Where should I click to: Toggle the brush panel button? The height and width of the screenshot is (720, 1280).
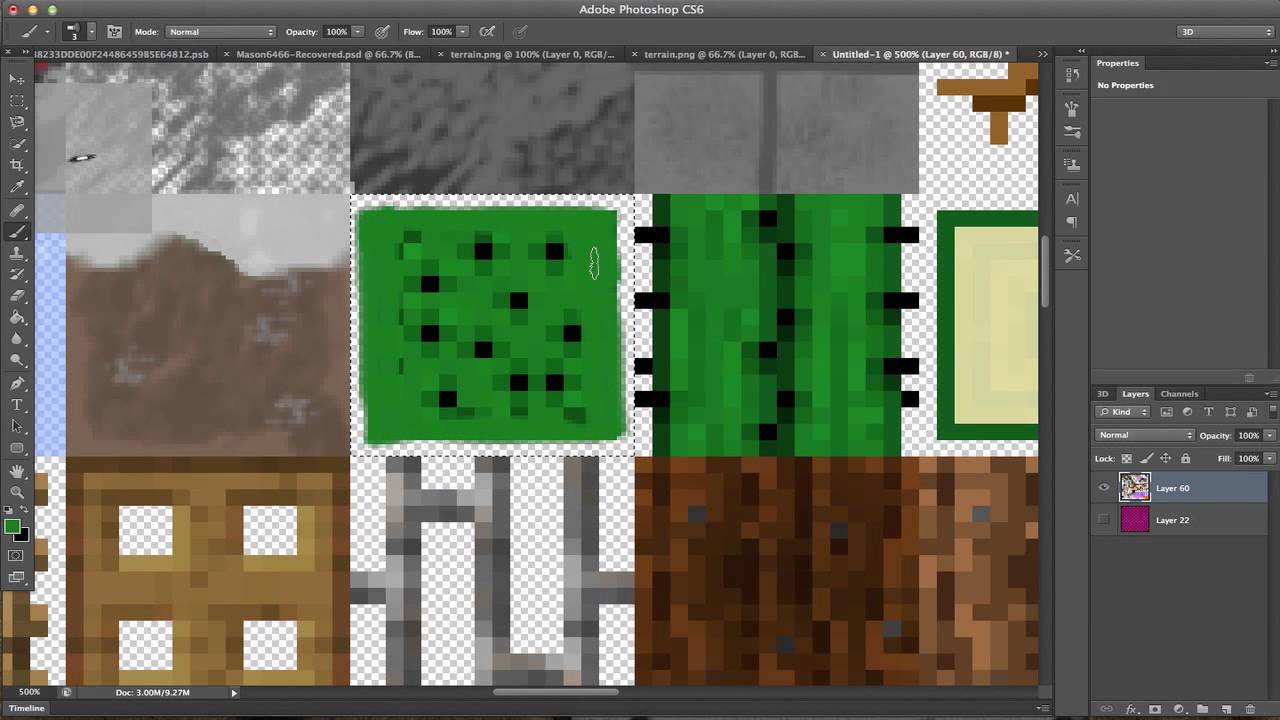click(115, 32)
